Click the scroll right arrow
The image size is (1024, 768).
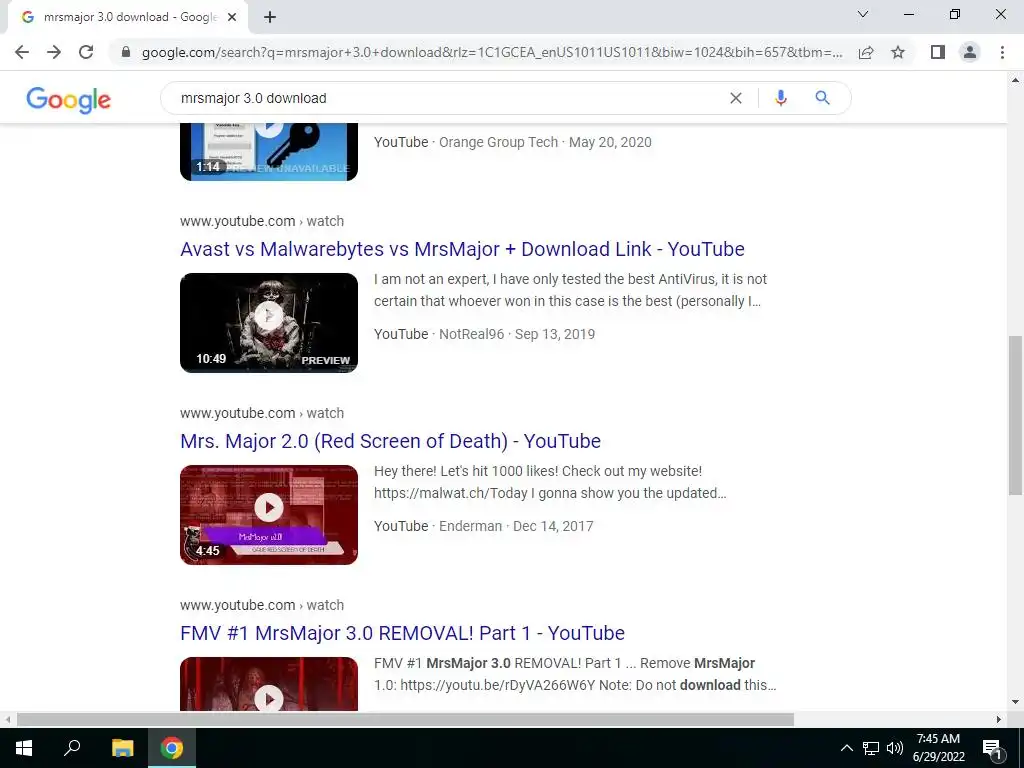click(x=999, y=720)
